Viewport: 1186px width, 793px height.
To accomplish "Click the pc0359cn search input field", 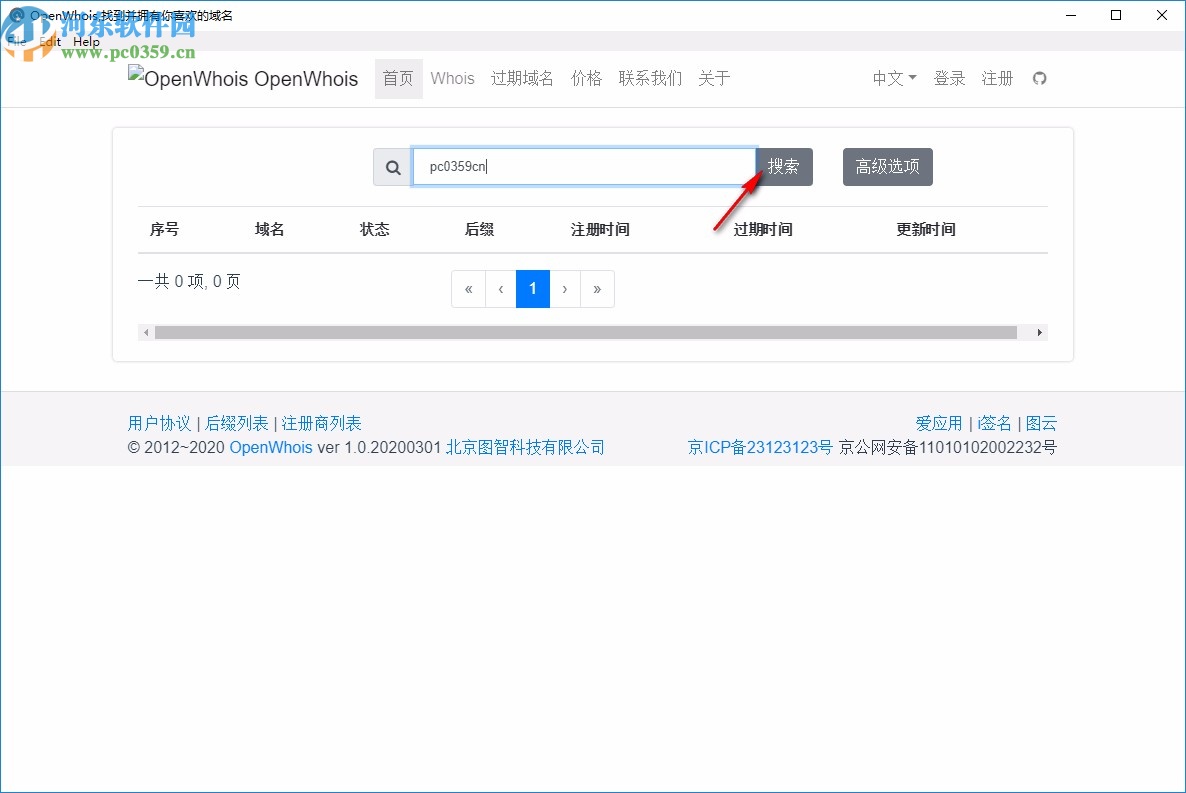I will [585, 166].
